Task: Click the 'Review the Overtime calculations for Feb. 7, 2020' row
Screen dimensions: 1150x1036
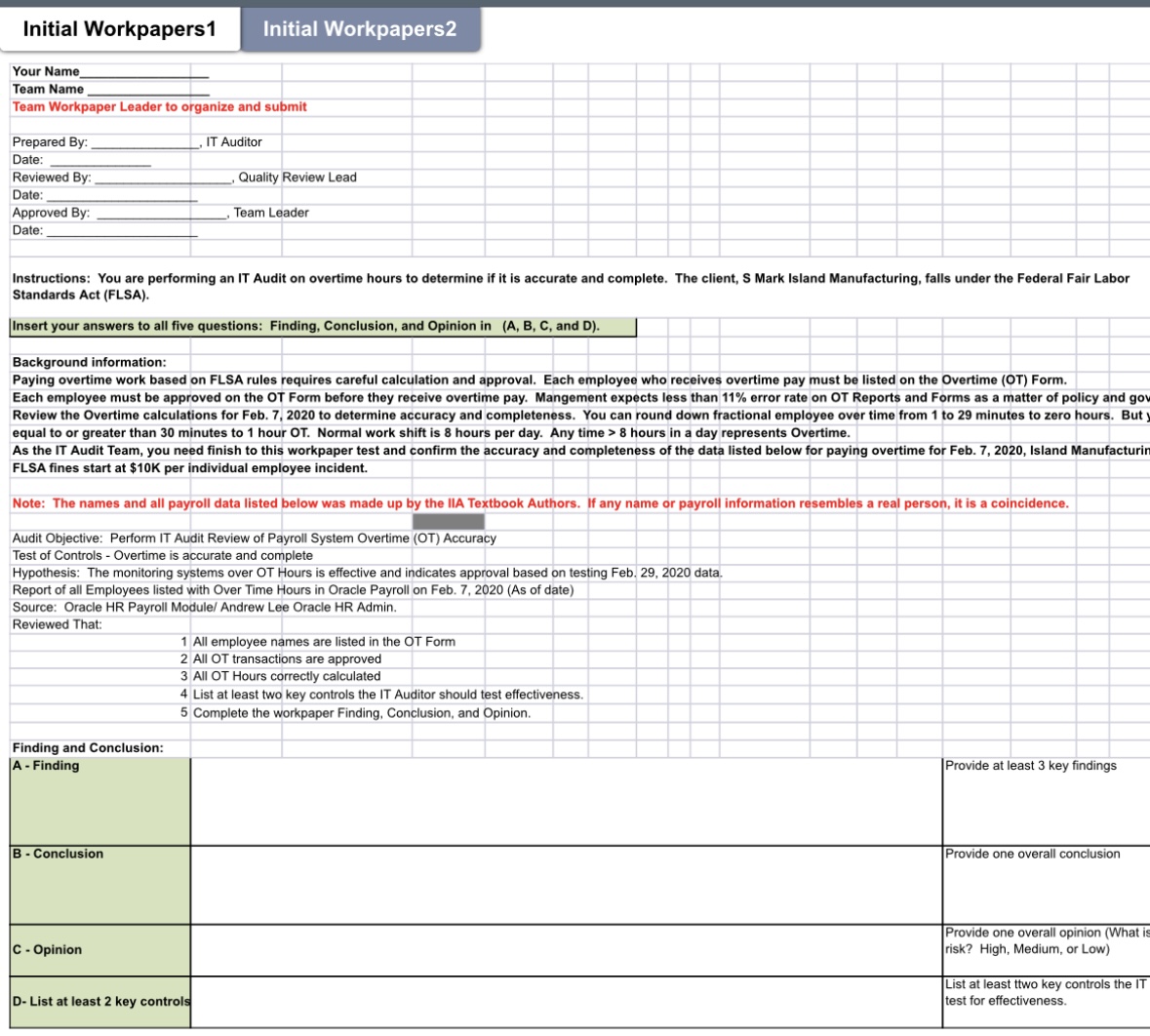Action: tap(579, 415)
